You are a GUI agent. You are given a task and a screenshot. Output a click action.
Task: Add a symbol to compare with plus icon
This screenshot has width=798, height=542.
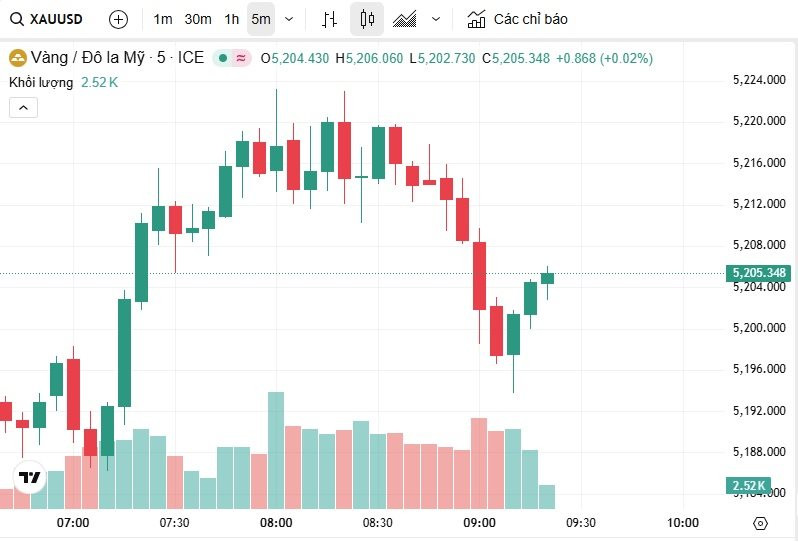point(119,19)
